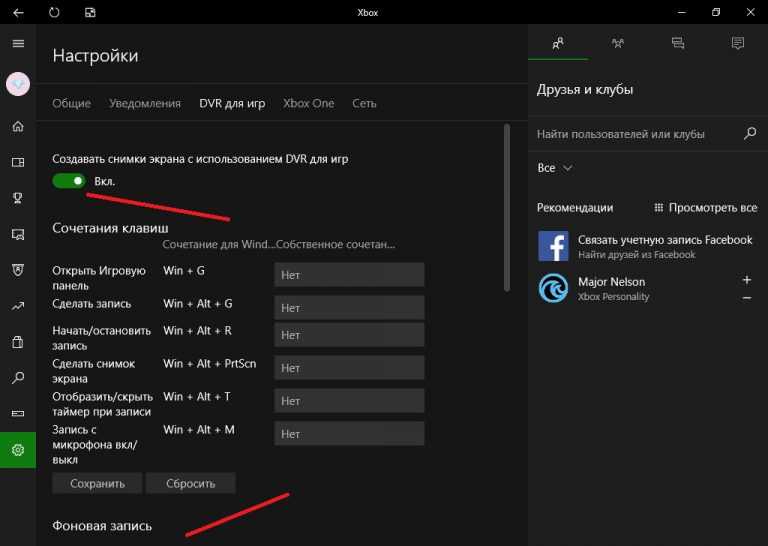
Task: Click custom shortcut field for Сделать снимок экрана
Action: 349,368
